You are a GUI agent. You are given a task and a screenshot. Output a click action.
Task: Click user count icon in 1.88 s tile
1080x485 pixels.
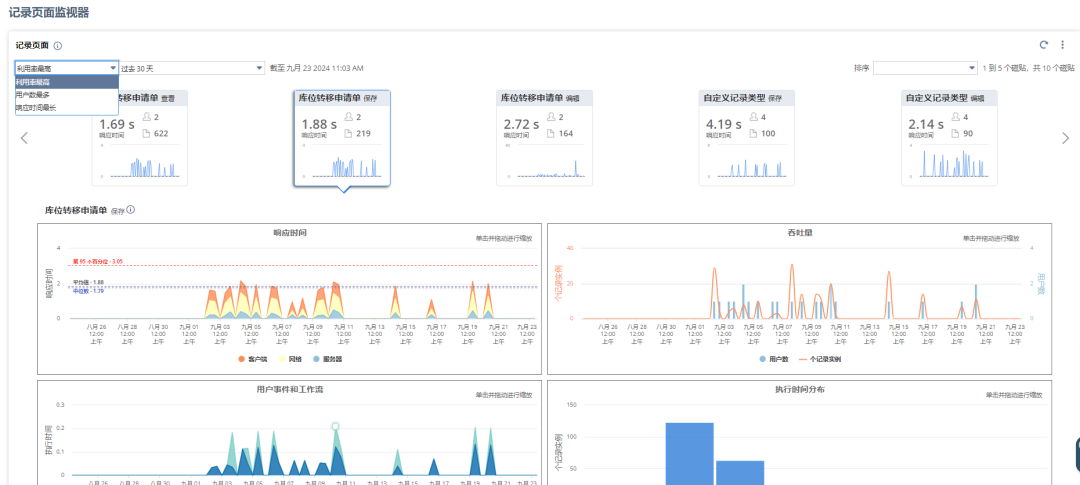349,117
